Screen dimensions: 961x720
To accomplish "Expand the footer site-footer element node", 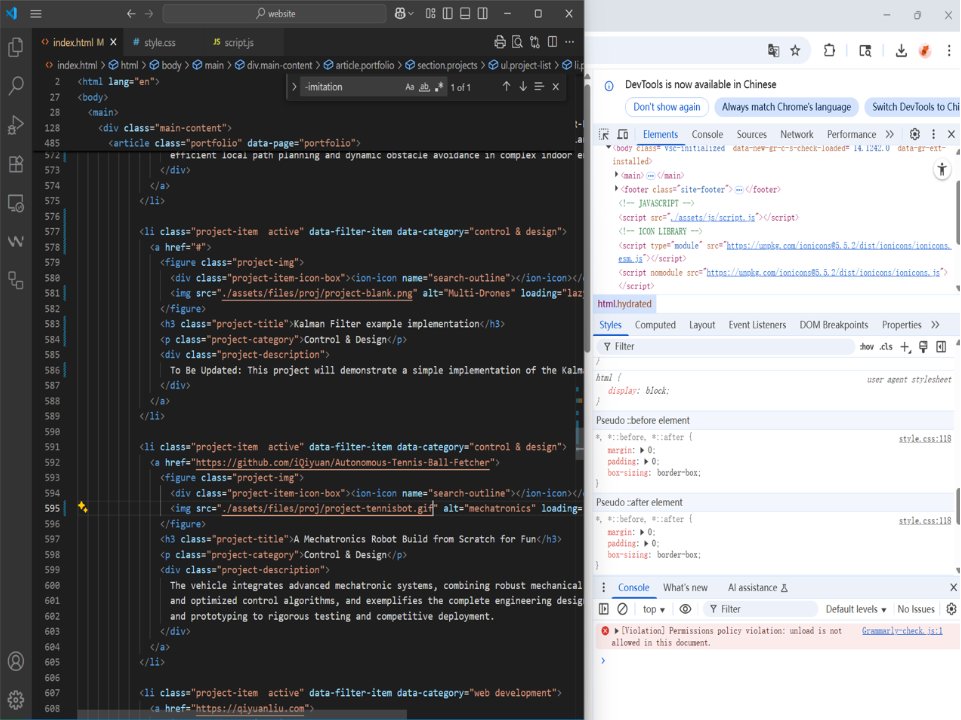I will click(617, 189).
